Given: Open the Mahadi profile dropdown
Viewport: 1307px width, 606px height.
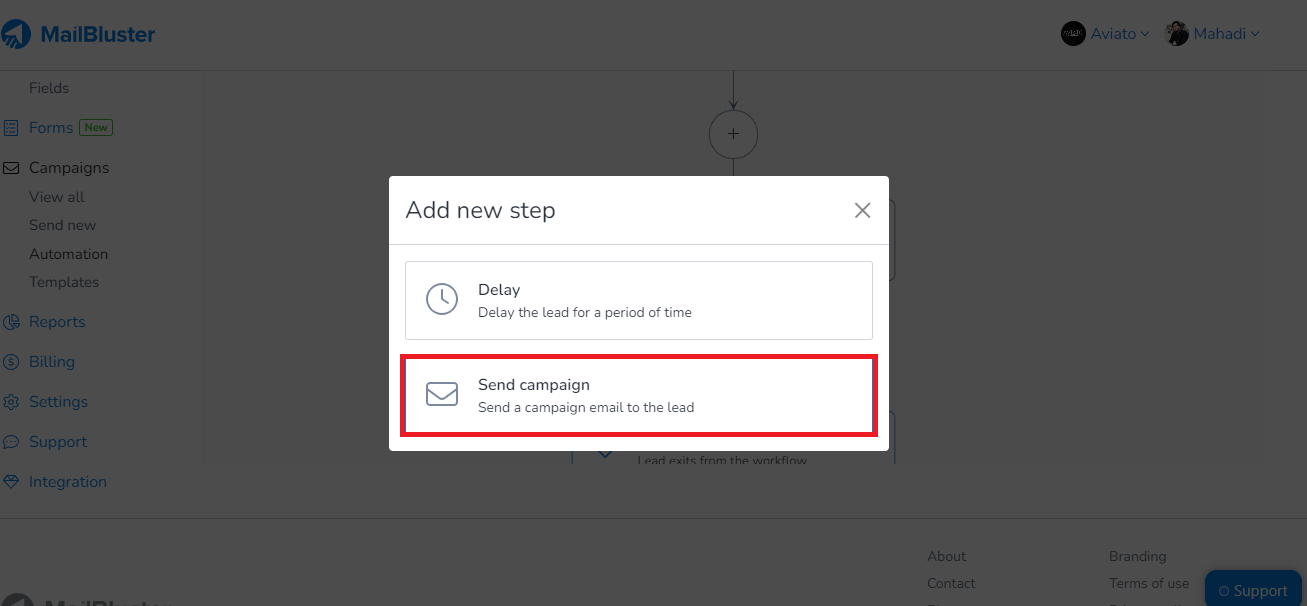Looking at the screenshot, I should 1213,33.
